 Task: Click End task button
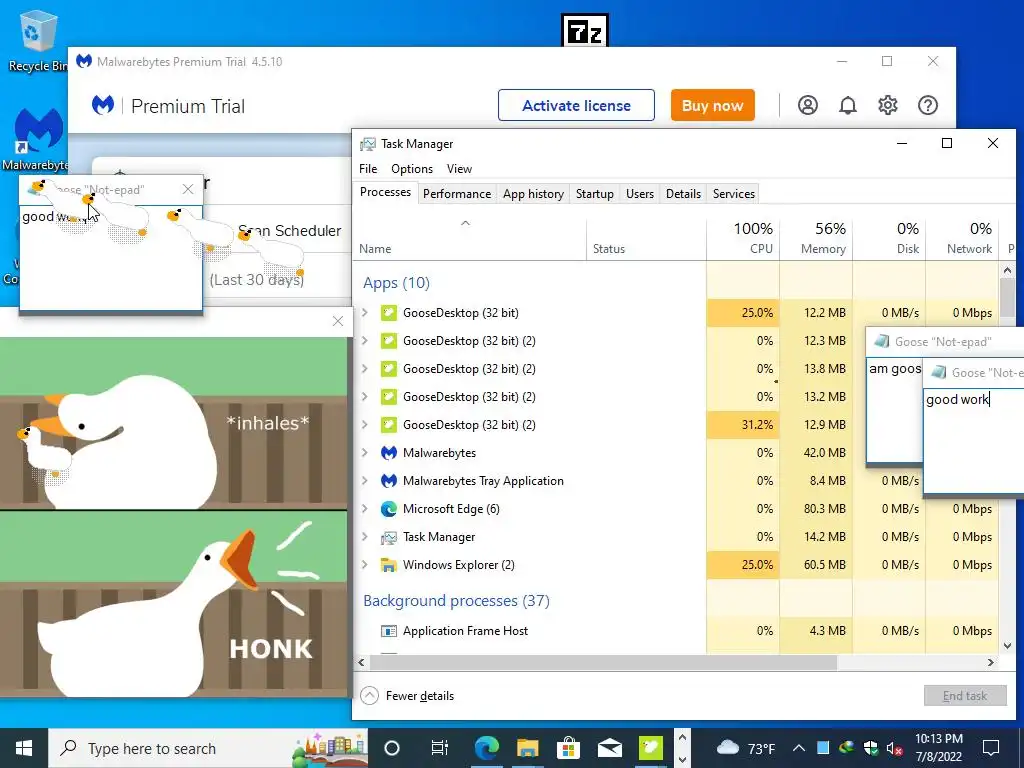pos(965,696)
